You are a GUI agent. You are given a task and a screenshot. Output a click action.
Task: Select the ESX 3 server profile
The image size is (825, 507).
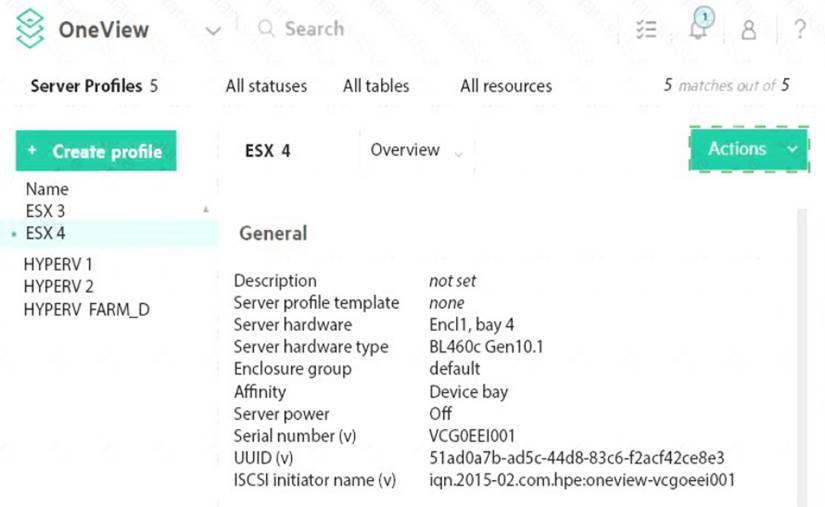[45, 211]
